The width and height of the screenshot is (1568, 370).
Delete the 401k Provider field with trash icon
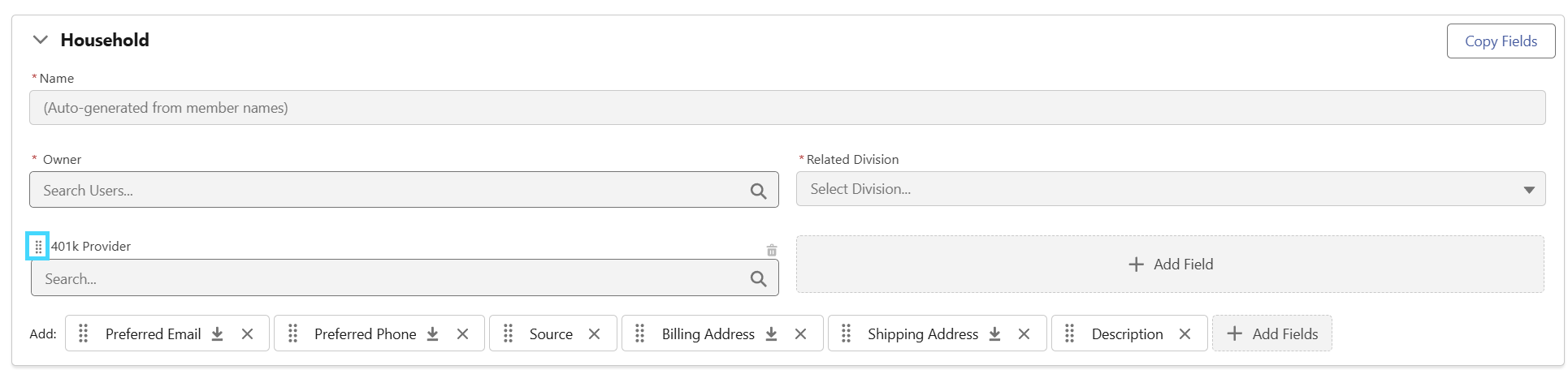pos(772,250)
